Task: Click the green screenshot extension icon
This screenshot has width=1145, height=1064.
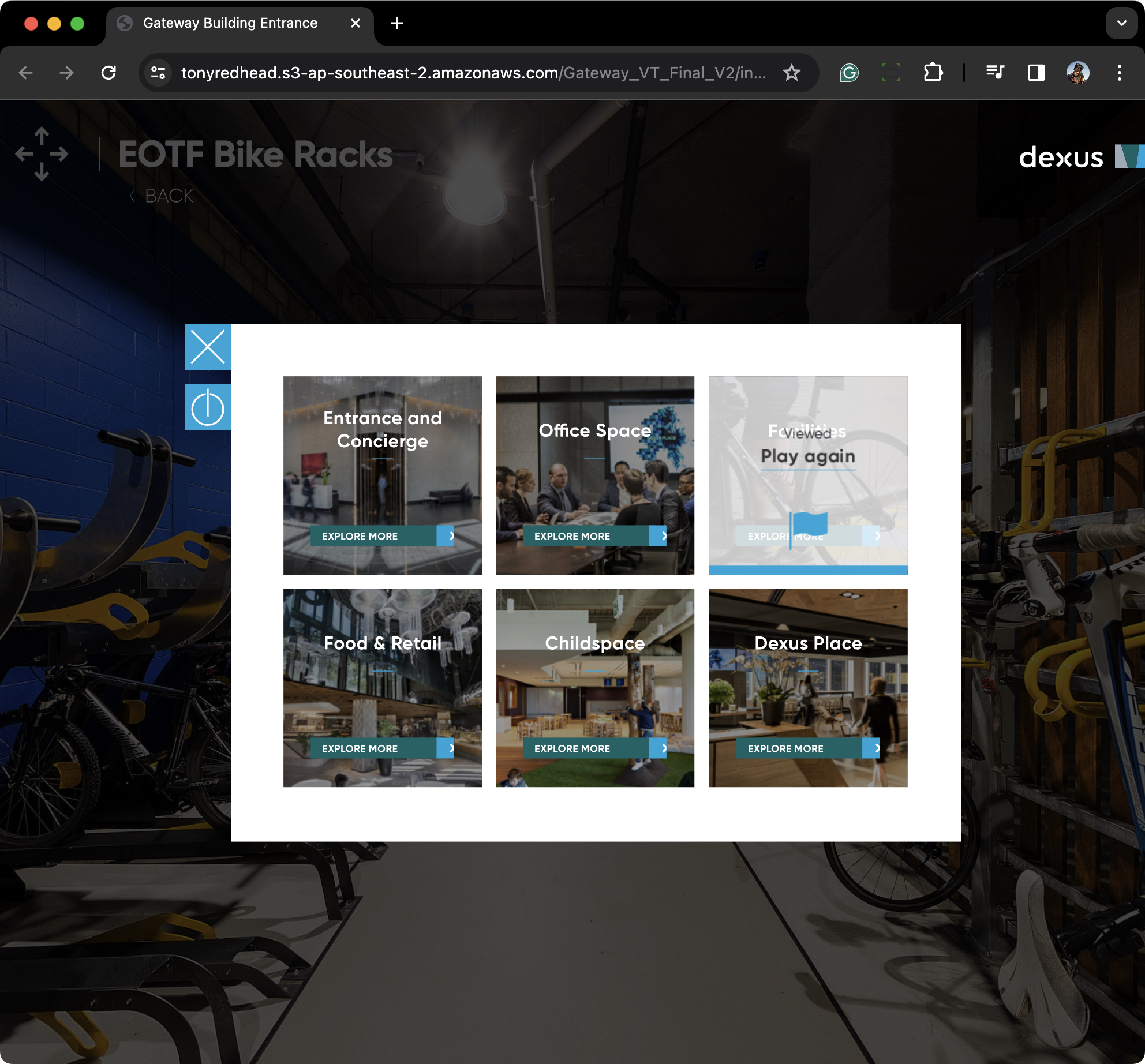Action: [x=891, y=73]
